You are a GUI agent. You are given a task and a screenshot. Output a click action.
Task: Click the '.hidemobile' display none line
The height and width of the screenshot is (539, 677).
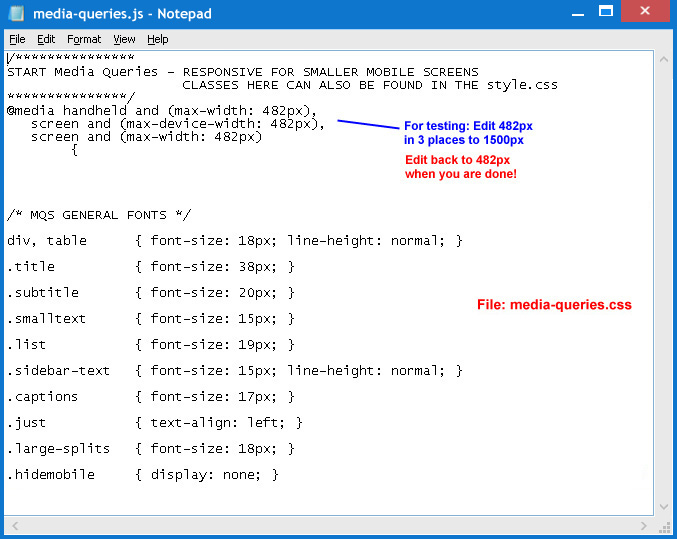[x=143, y=475]
